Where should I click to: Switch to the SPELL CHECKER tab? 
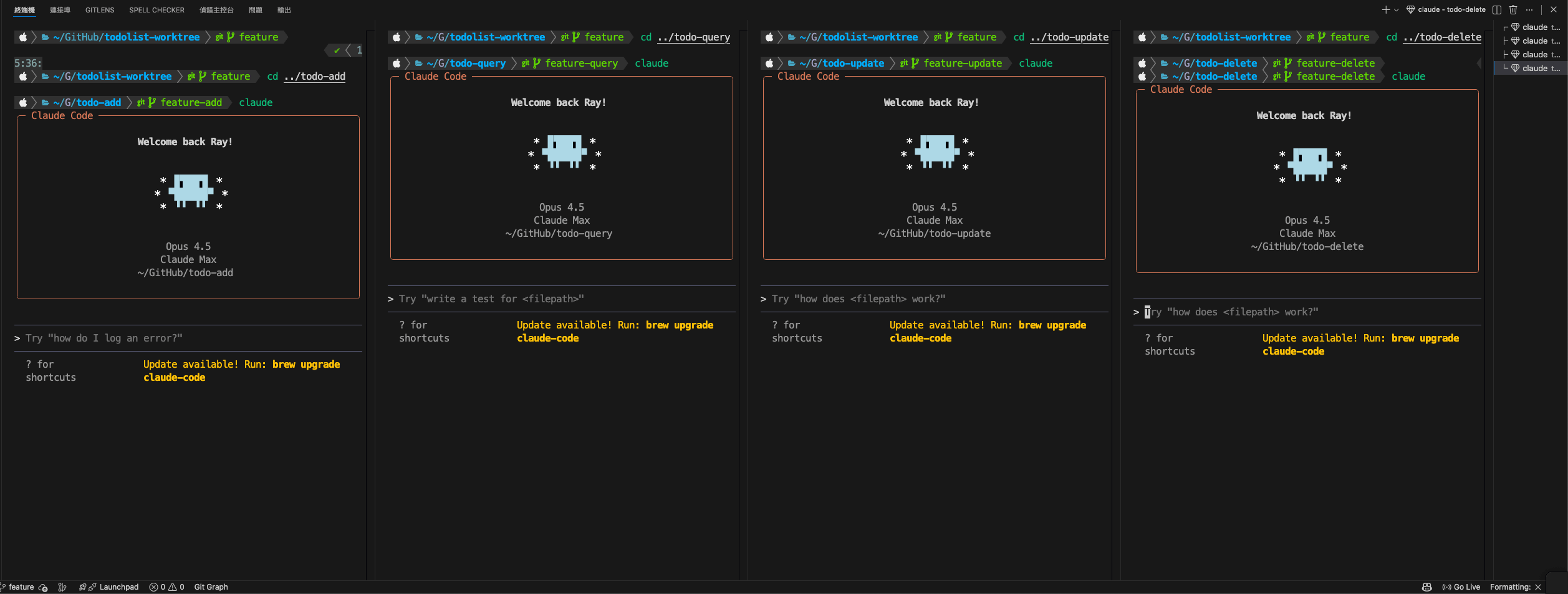tap(156, 10)
